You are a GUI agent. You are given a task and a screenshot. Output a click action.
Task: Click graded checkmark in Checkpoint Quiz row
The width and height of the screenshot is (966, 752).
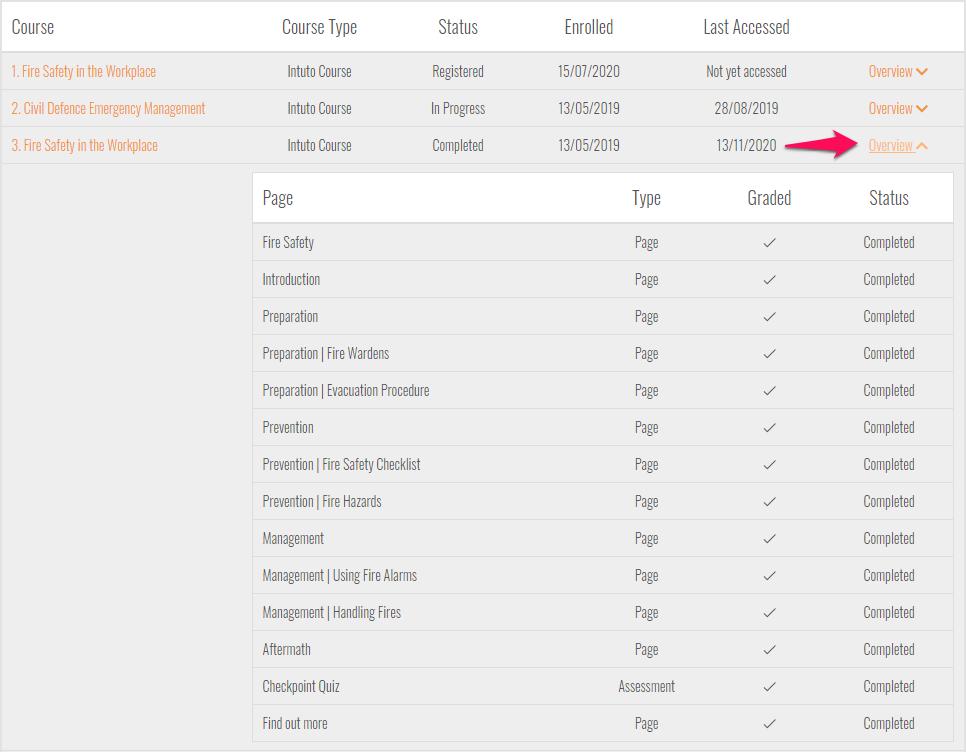[769, 687]
